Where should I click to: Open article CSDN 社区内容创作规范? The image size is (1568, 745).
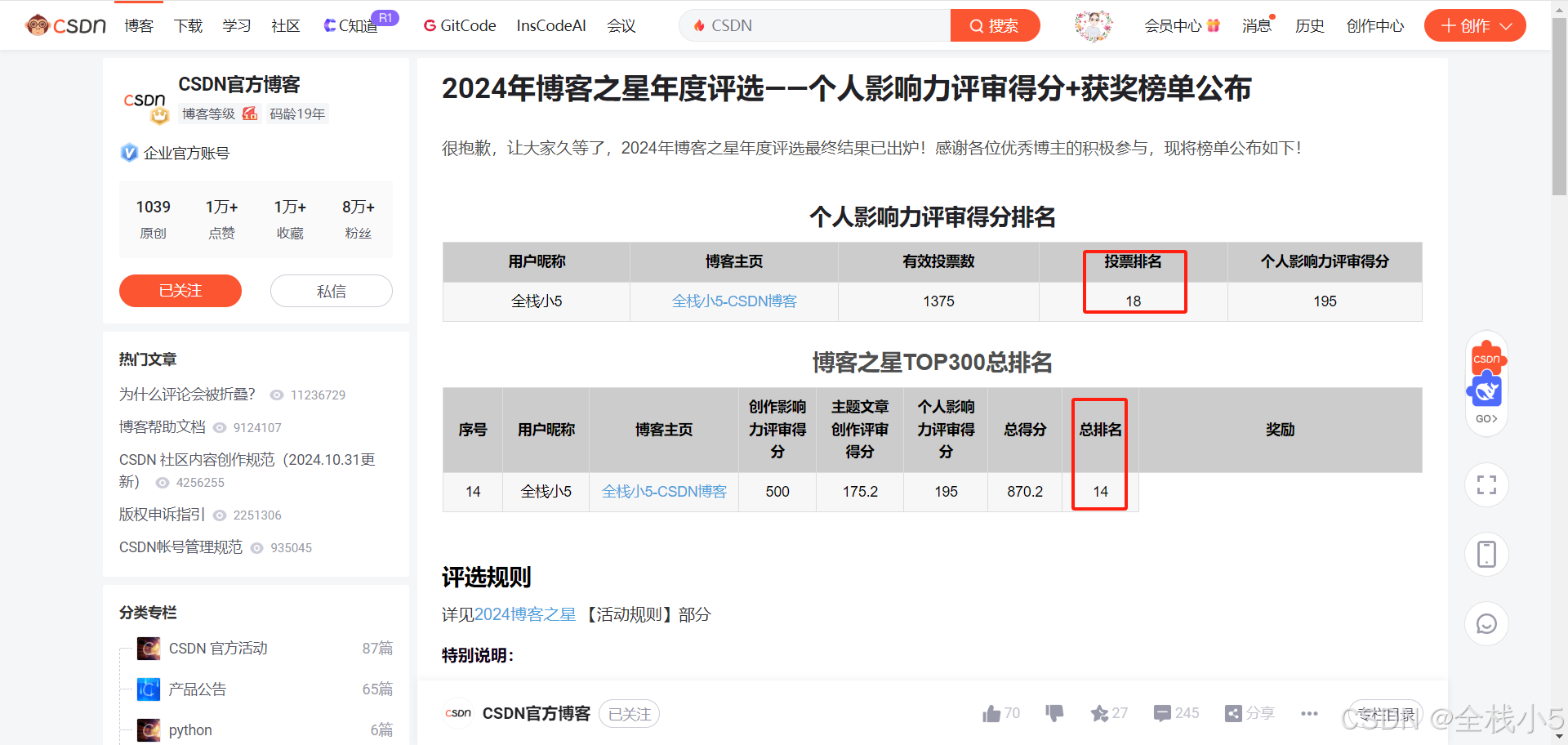(247, 471)
